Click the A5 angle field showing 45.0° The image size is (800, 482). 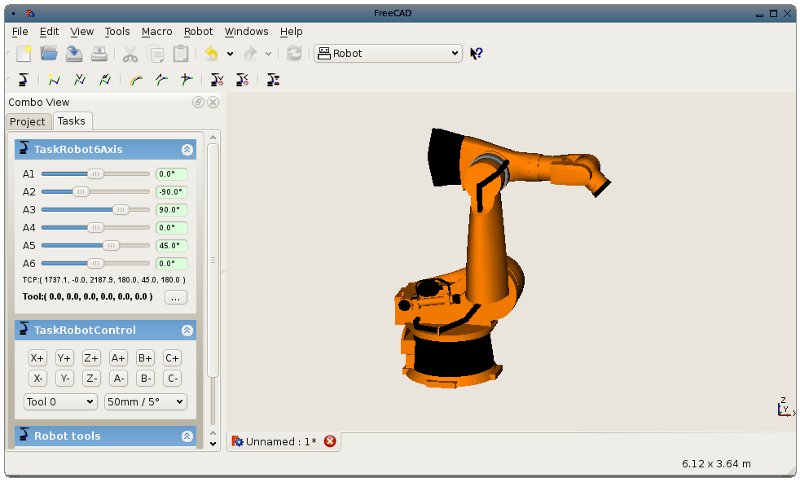(171, 245)
